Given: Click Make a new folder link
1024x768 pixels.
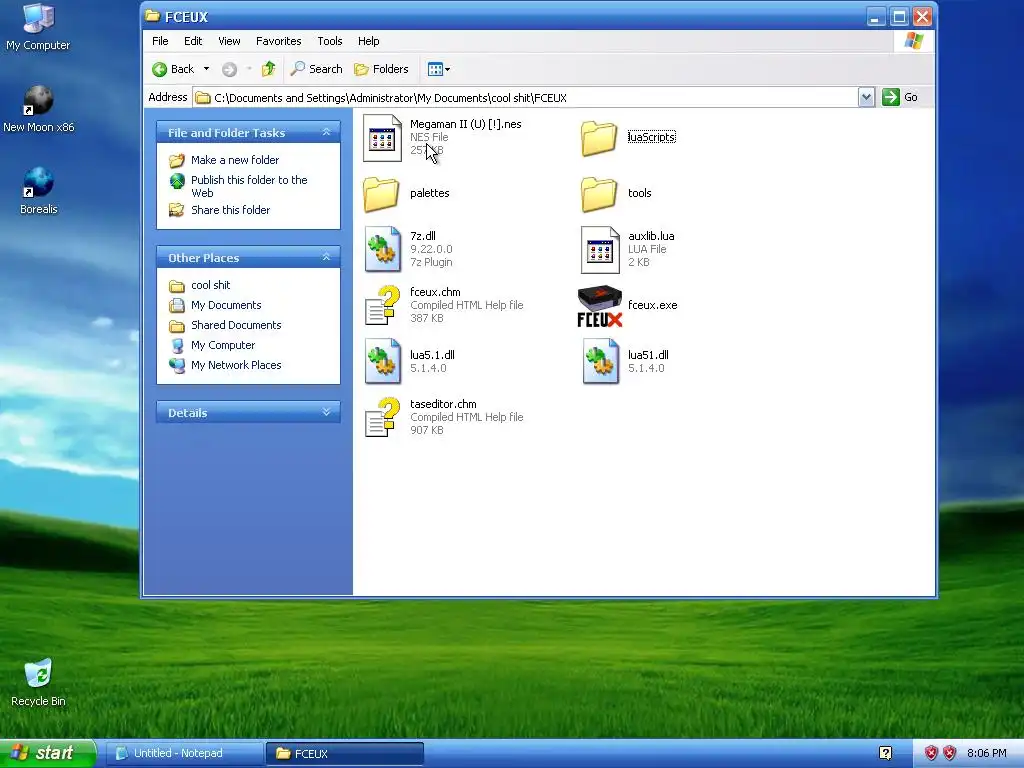Looking at the screenshot, I should [235, 160].
